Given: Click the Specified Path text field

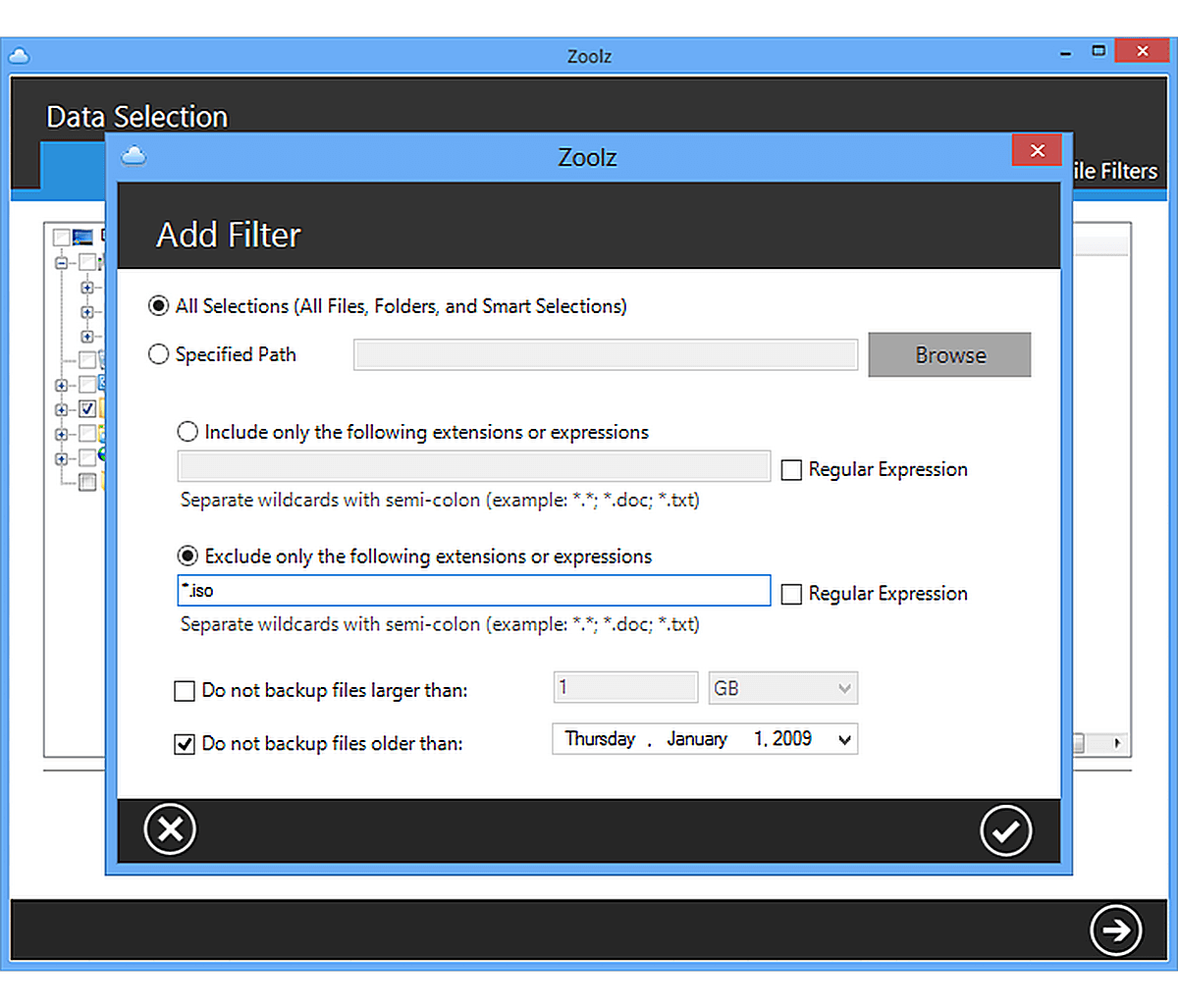Looking at the screenshot, I should tap(606, 354).
